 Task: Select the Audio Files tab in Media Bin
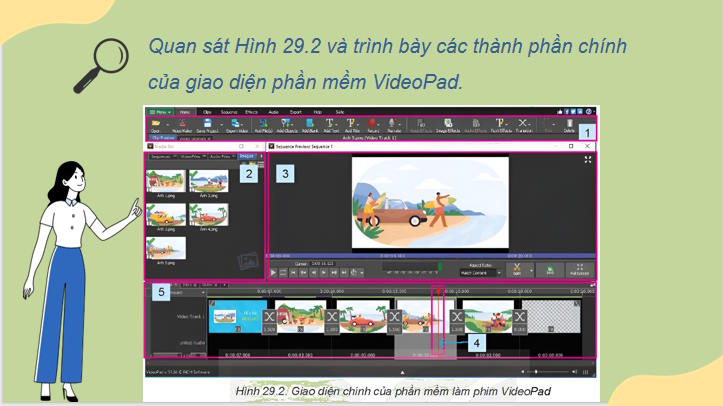(x=222, y=157)
